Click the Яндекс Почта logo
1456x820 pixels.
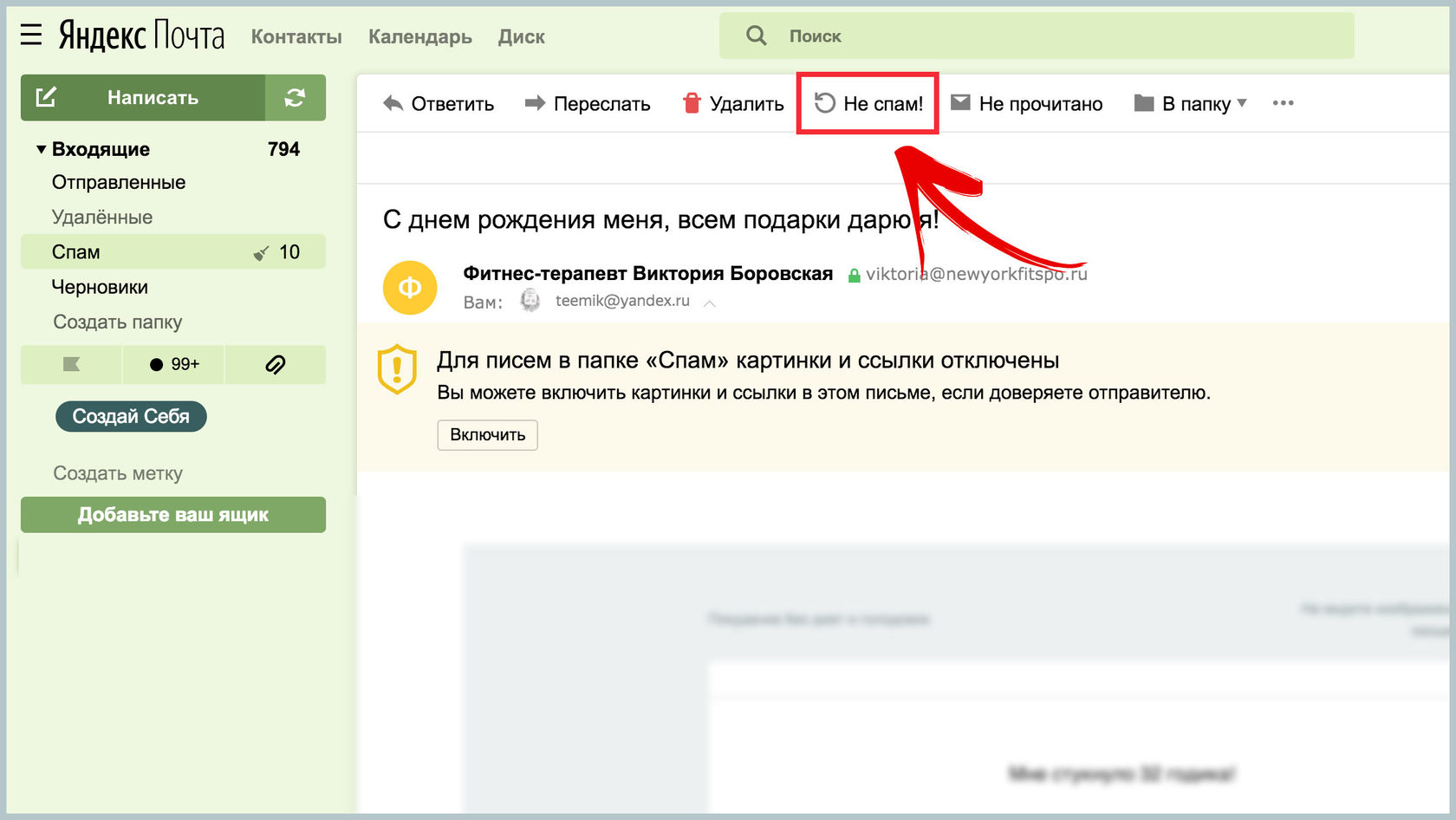(x=141, y=36)
